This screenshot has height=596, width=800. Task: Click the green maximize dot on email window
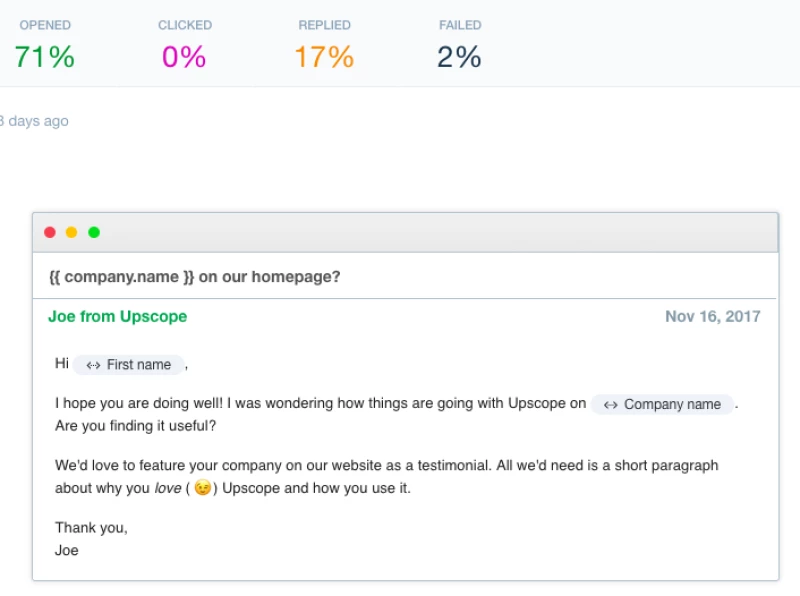pyautogui.click(x=94, y=233)
